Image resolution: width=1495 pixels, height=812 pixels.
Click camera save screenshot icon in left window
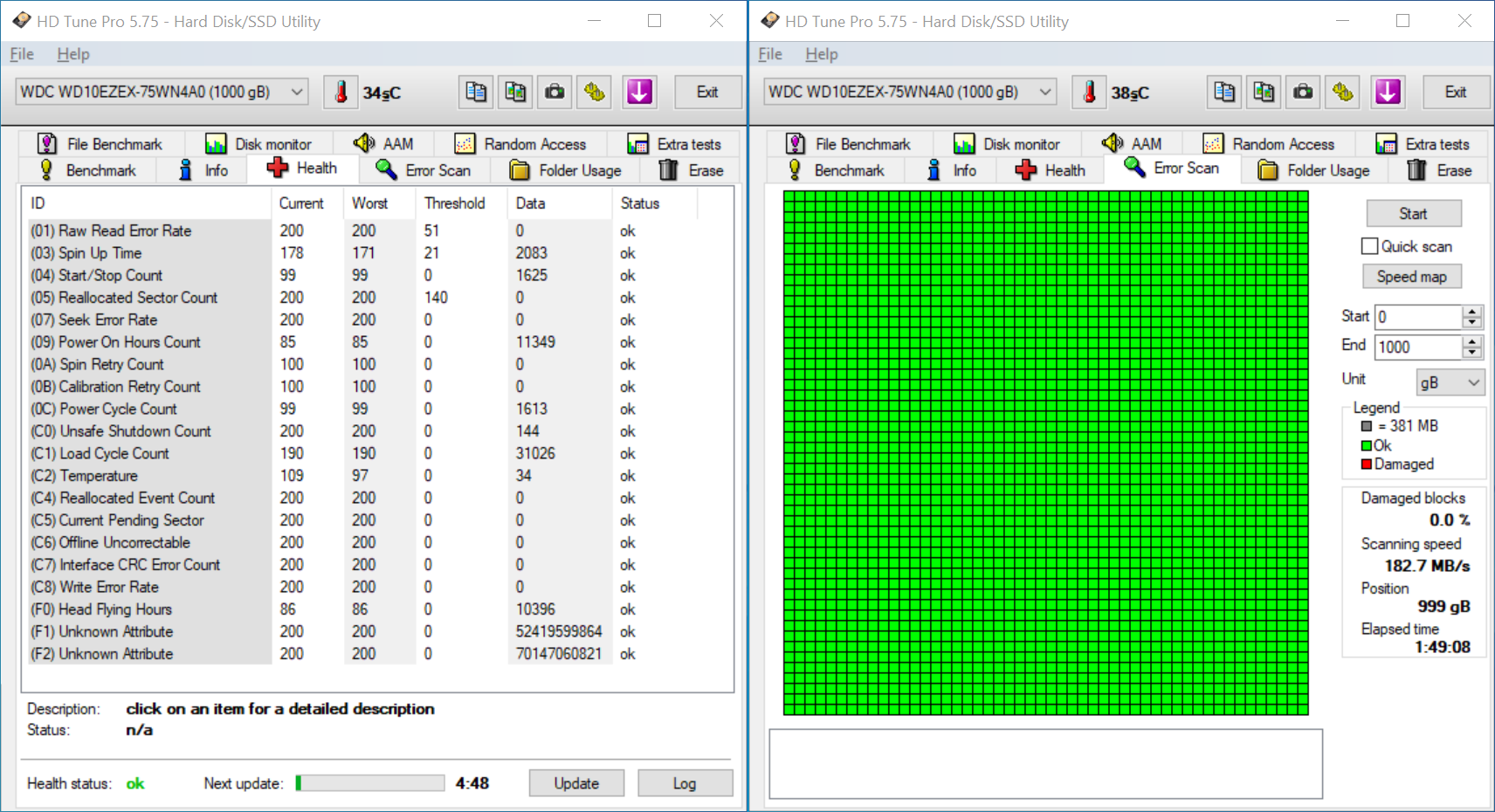555,92
